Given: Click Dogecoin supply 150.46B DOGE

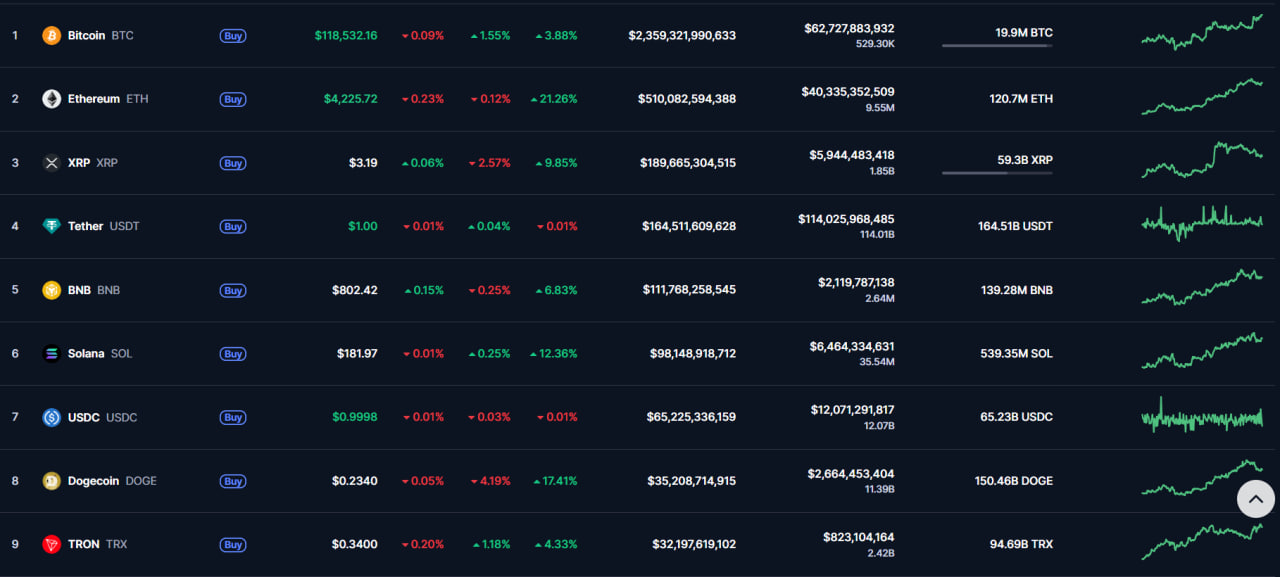Looking at the screenshot, I should (1013, 481).
